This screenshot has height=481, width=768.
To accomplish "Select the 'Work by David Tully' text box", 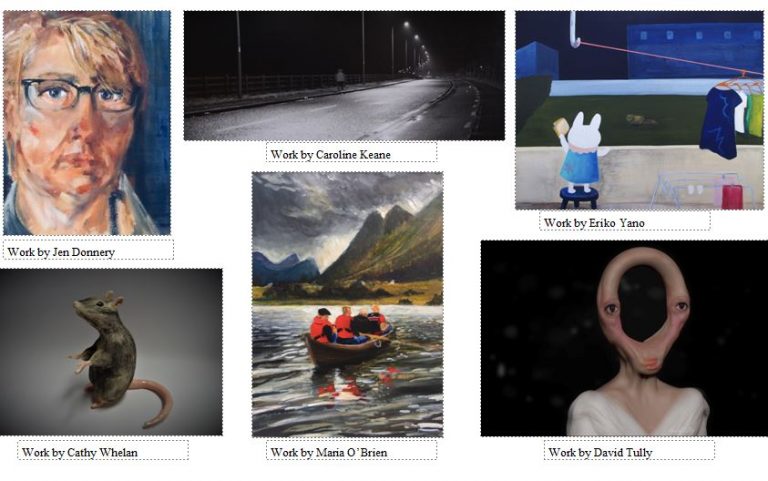I will (x=629, y=450).
